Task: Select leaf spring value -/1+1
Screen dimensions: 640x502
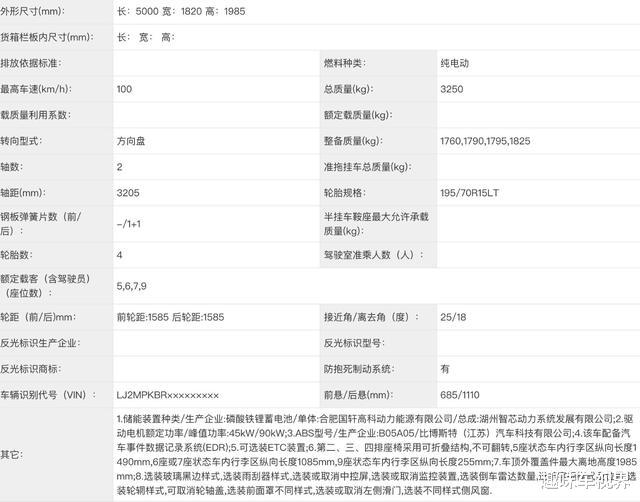Action: coord(129,224)
